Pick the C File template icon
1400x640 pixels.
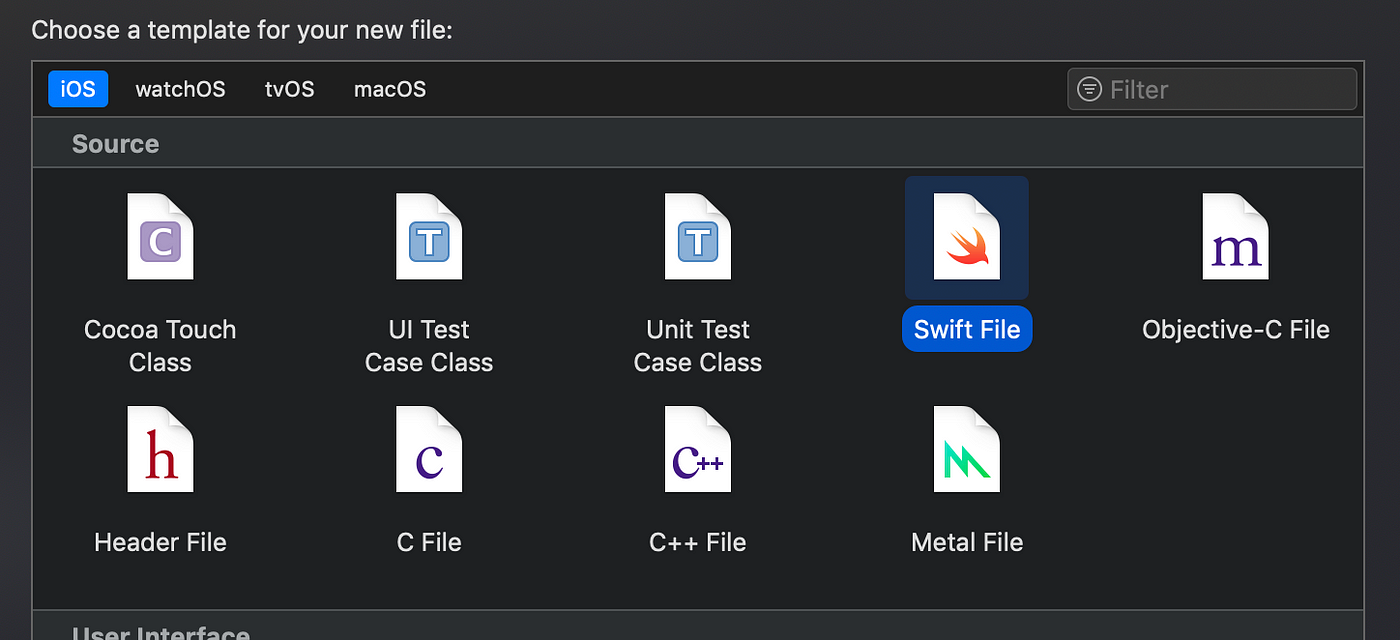(429, 449)
